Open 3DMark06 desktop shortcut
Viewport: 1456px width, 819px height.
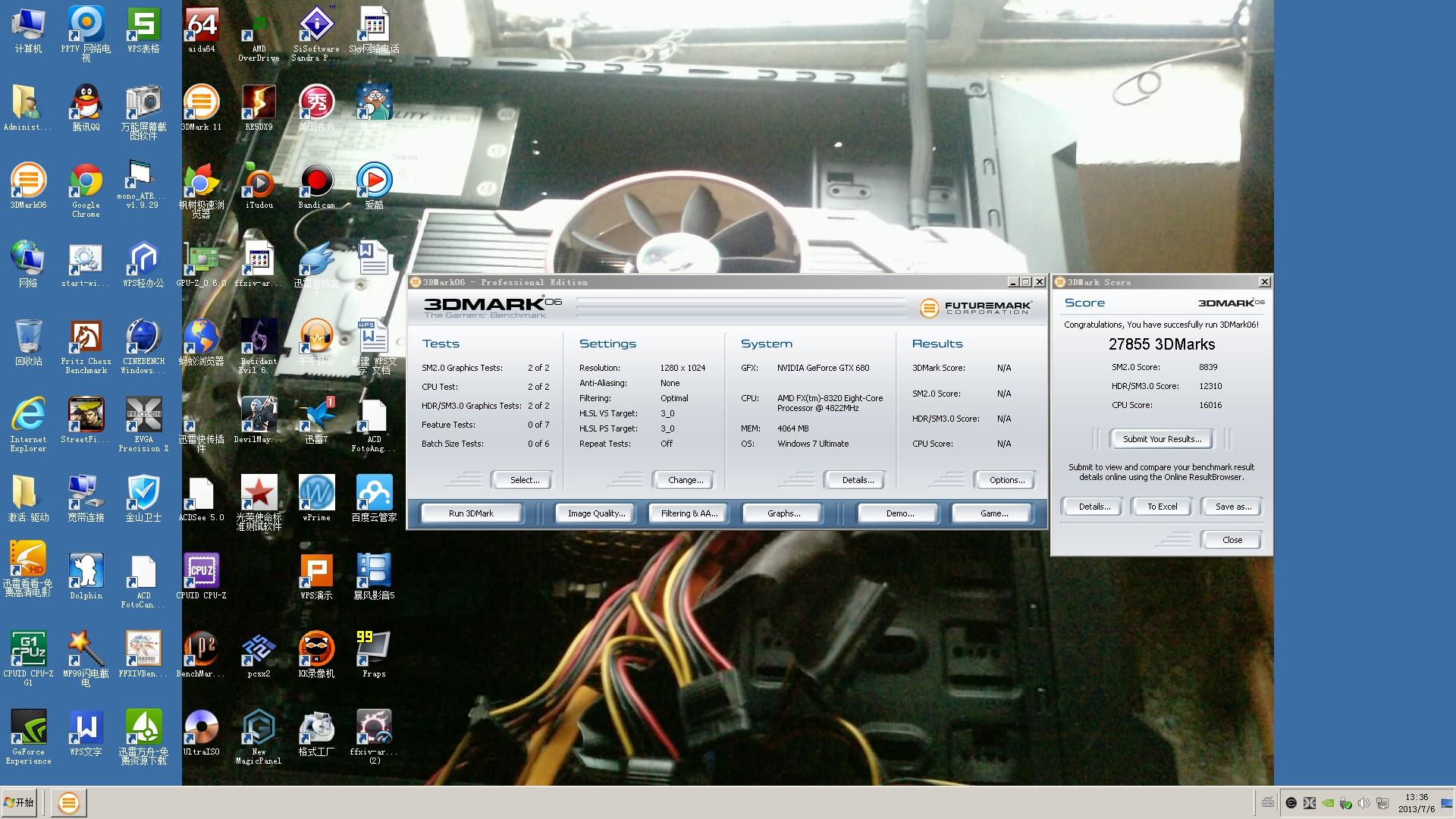28,186
